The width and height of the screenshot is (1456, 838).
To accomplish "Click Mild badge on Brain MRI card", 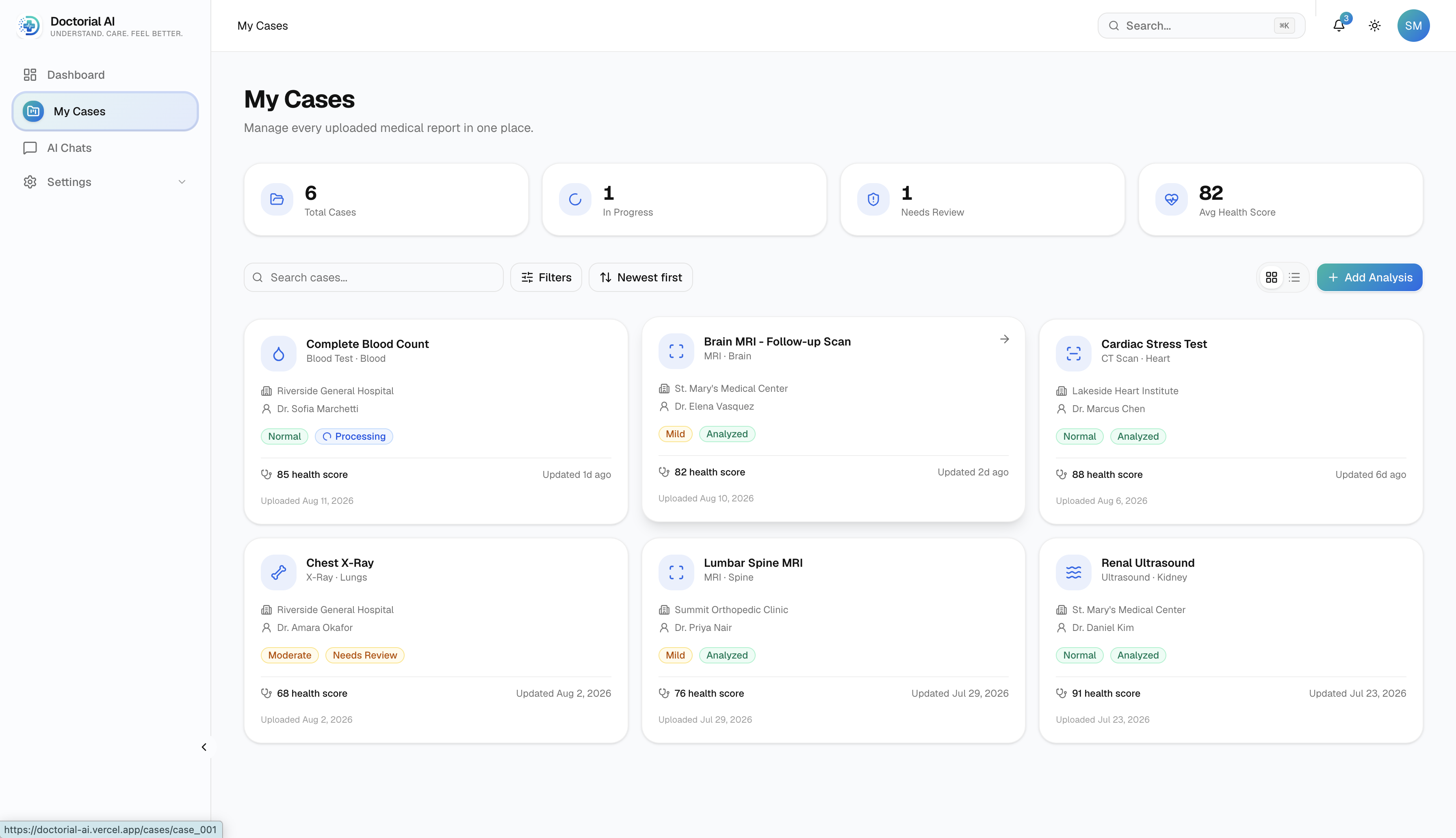I will (x=675, y=434).
